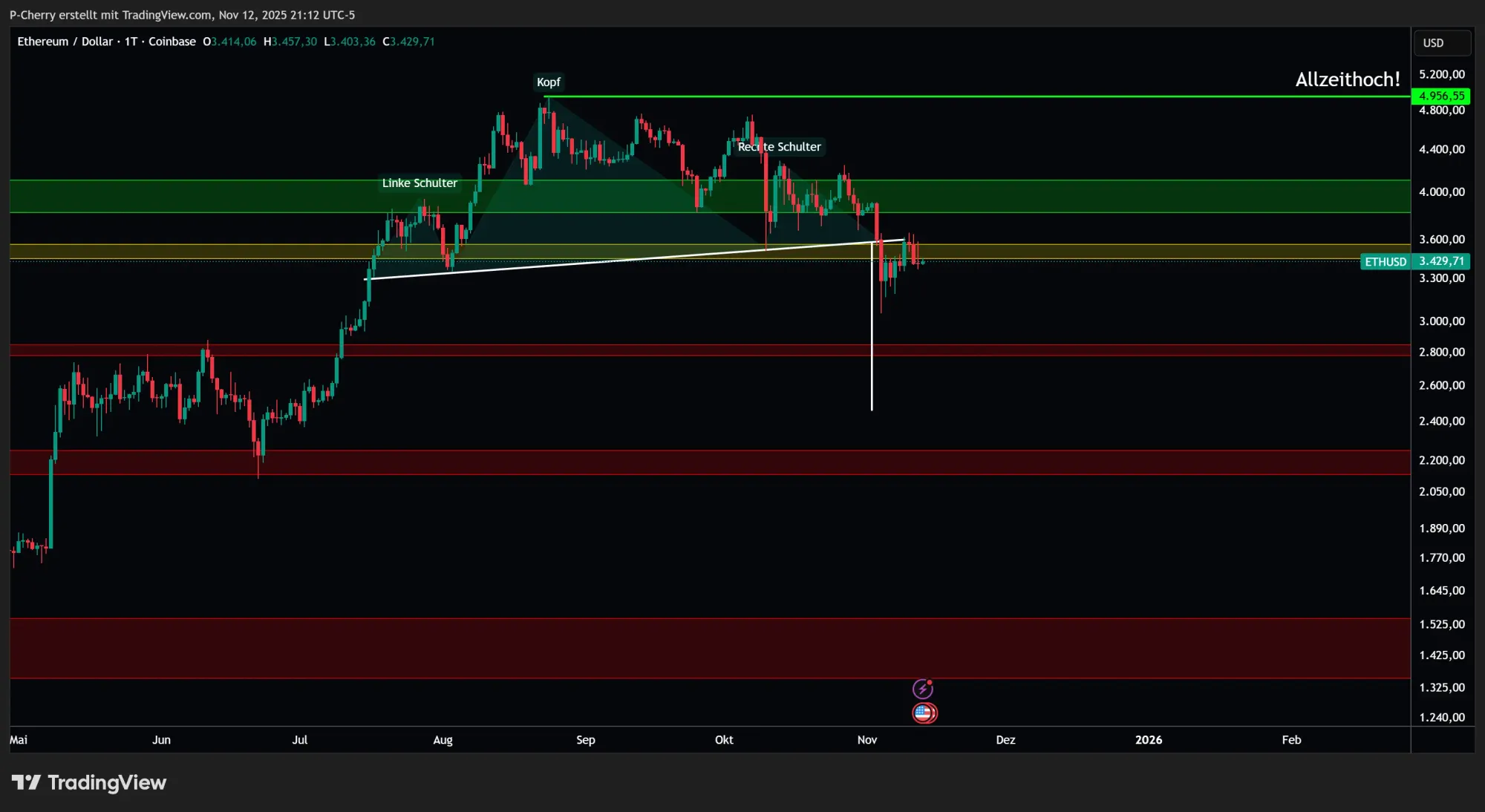Click the 2026 label on the time axis
This screenshot has height=812, width=1485.
pyautogui.click(x=1149, y=740)
